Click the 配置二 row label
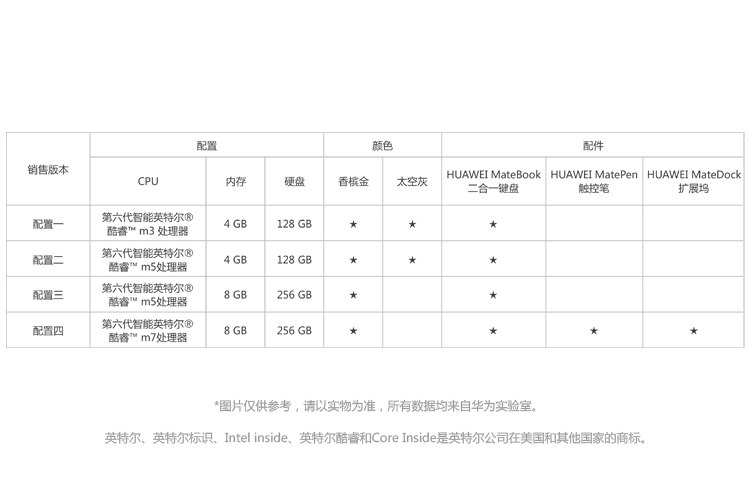750x482 pixels. pos(48,259)
